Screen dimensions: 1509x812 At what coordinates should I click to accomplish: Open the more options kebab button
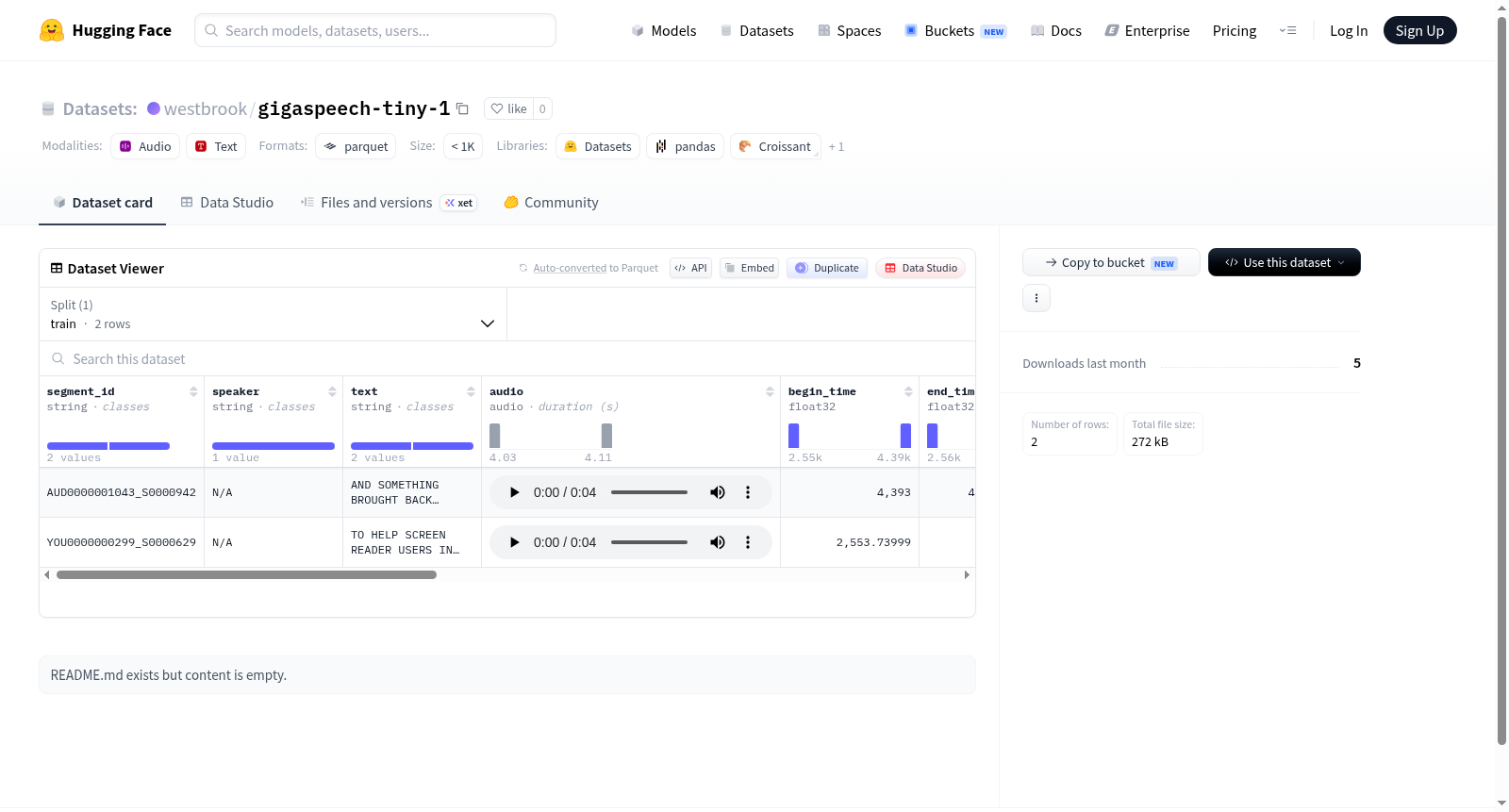(x=1036, y=298)
